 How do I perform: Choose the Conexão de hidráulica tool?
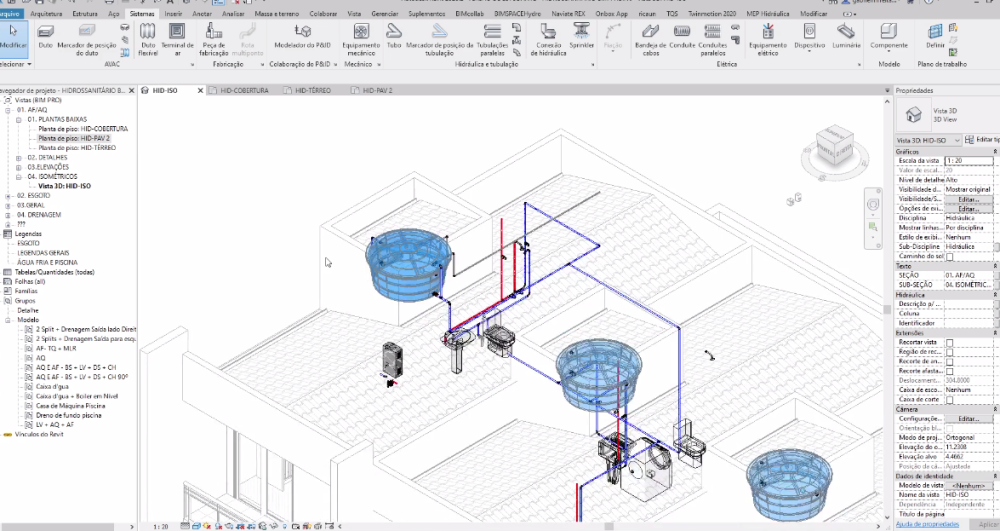(548, 40)
